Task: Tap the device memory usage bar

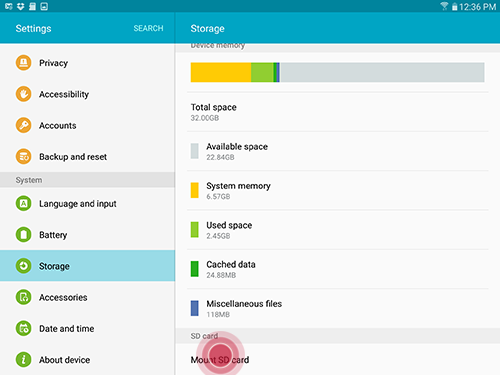Action: point(337,72)
